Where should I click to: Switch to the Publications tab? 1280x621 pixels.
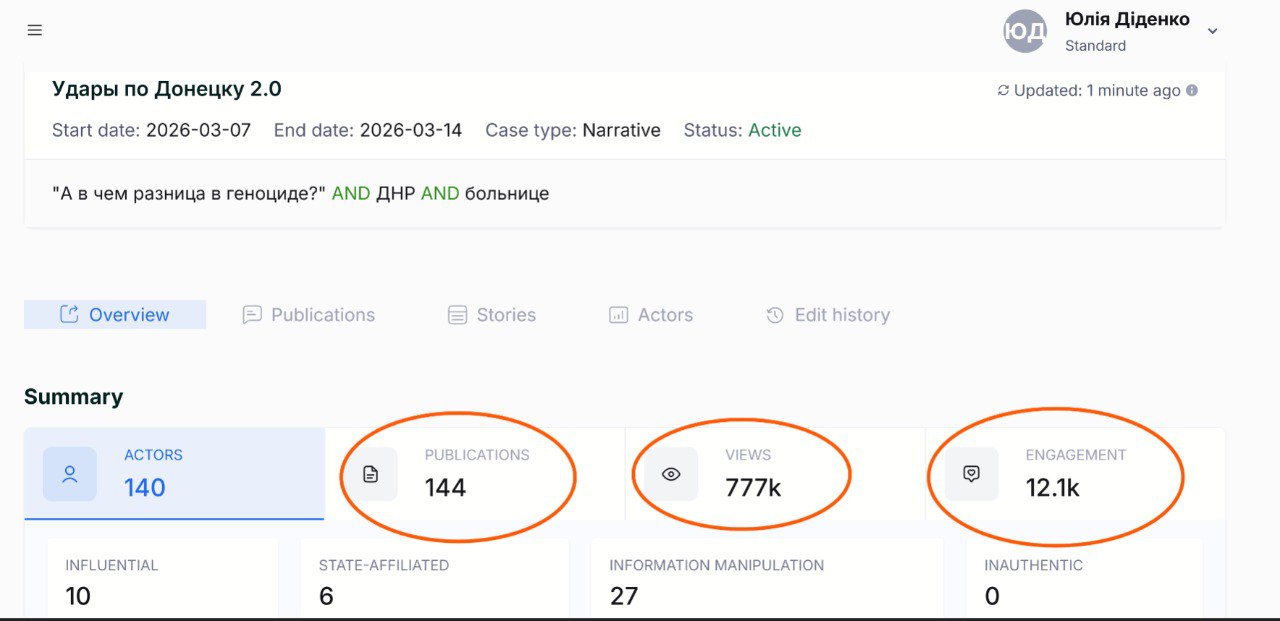click(x=309, y=315)
